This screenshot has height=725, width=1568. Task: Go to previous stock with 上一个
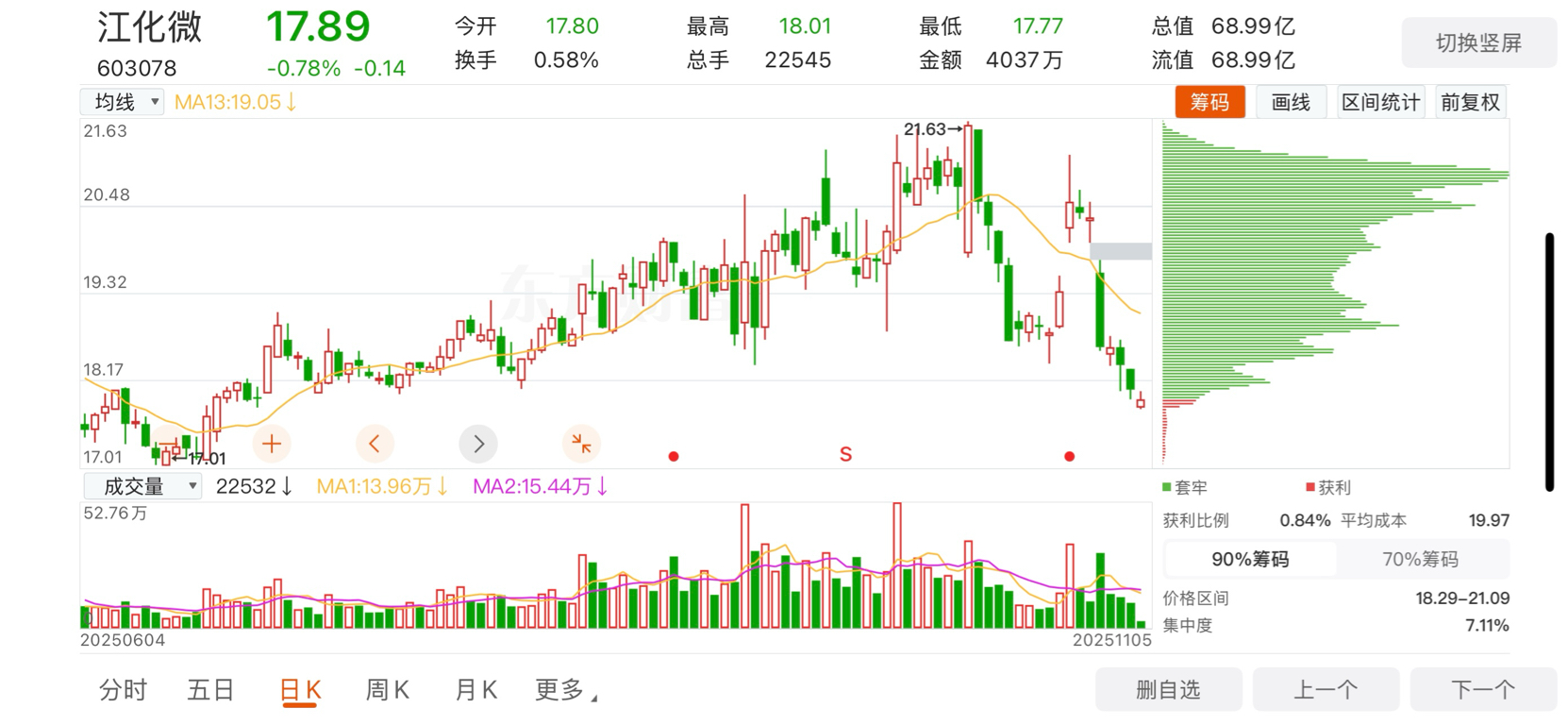pos(1326,689)
